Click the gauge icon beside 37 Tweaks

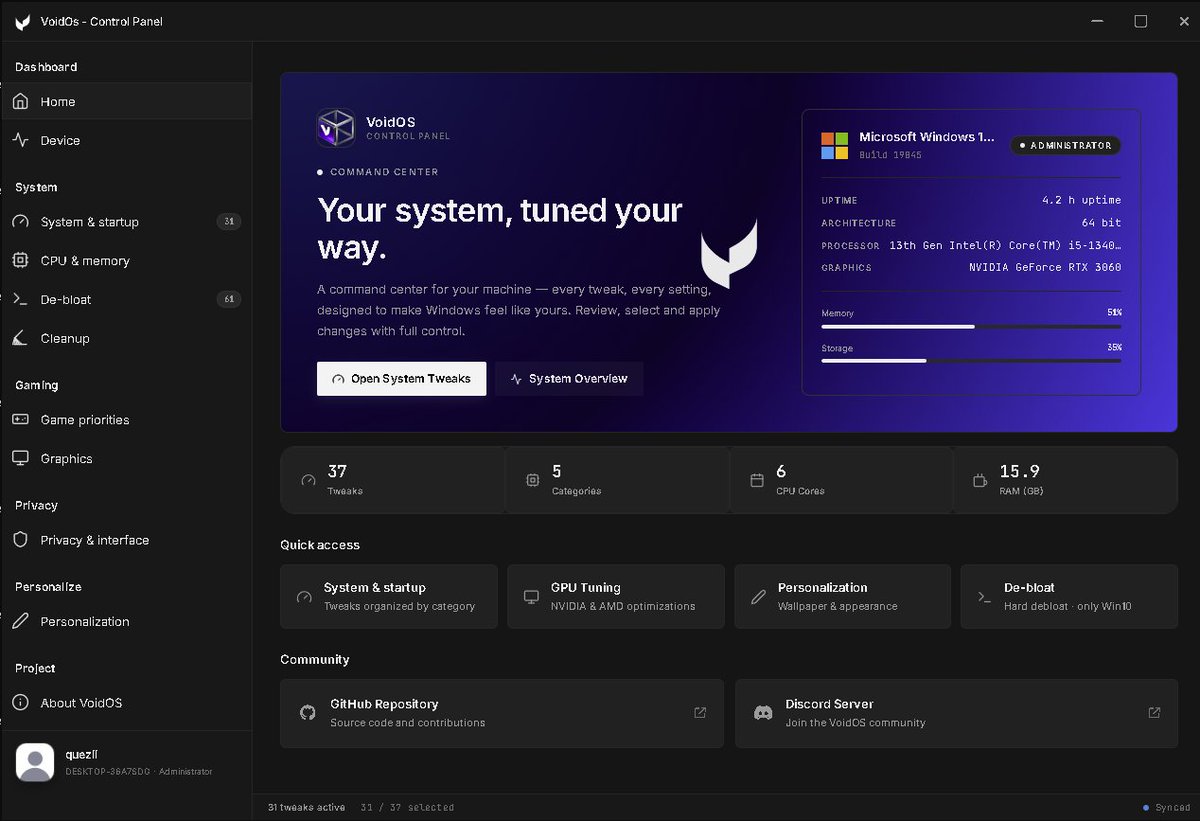click(x=308, y=480)
